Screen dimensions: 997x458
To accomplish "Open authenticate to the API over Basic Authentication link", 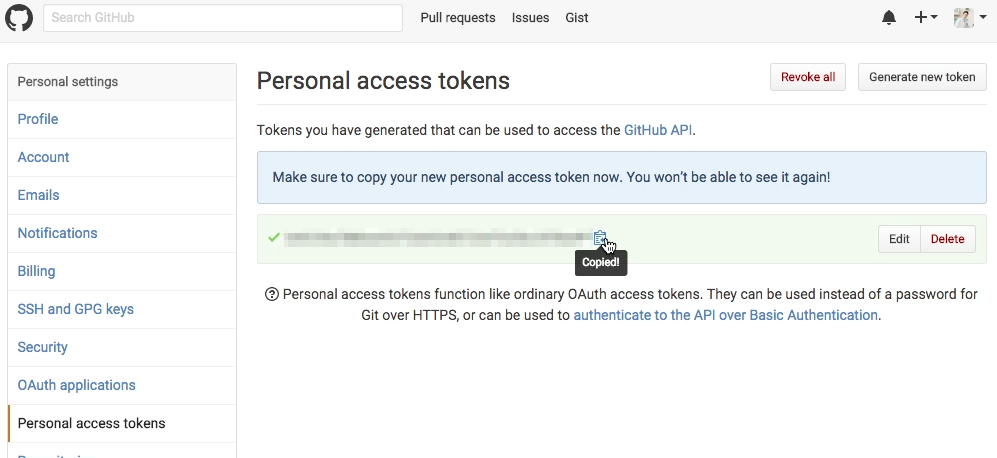I will [725, 315].
